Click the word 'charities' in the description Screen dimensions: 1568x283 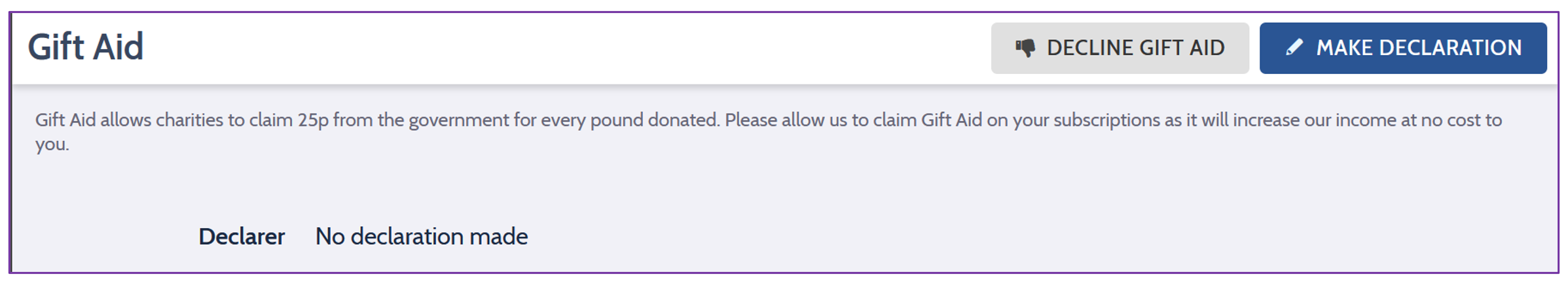coord(189,121)
